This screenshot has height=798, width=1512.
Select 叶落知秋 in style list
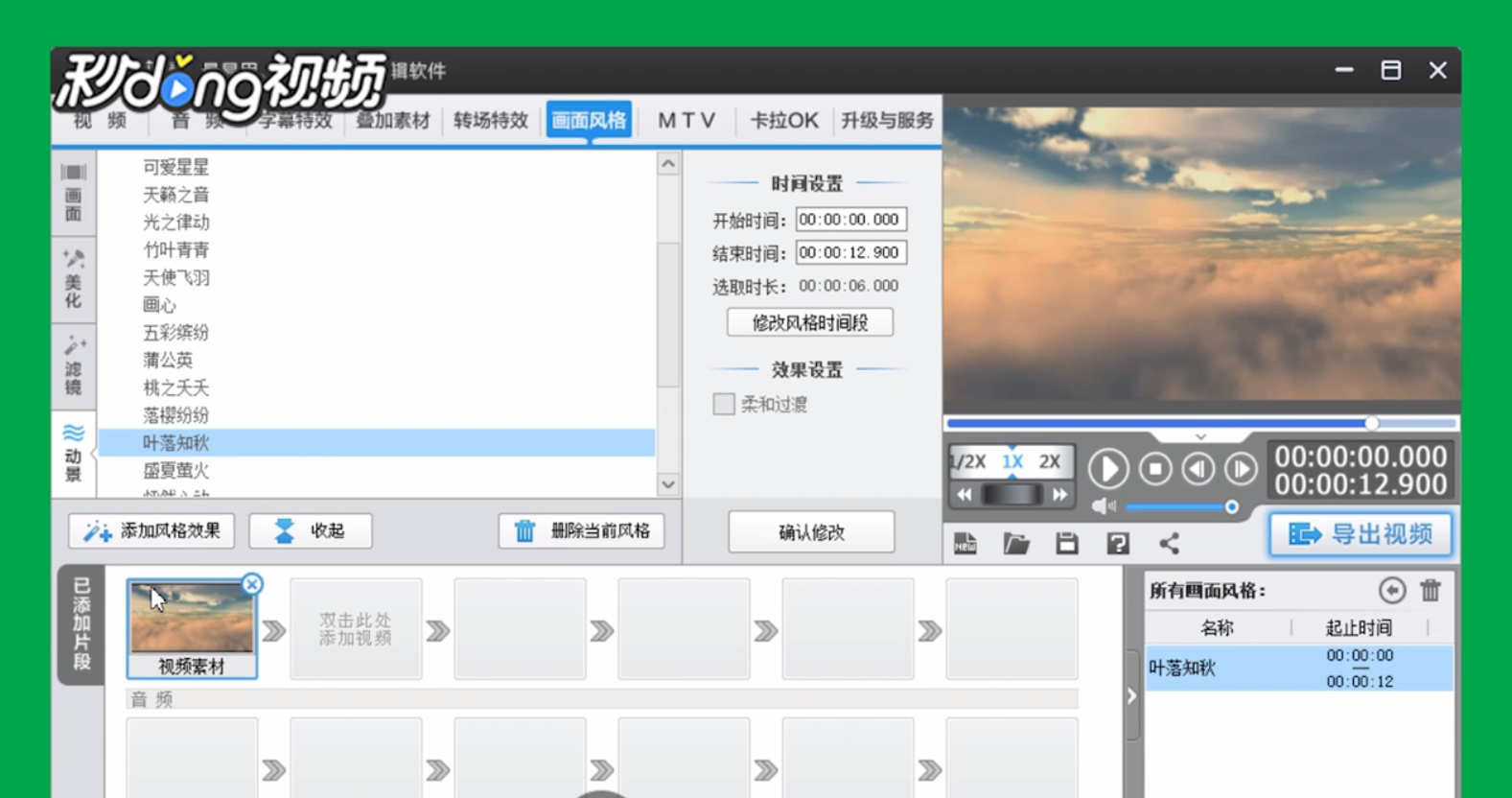[x=377, y=442]
